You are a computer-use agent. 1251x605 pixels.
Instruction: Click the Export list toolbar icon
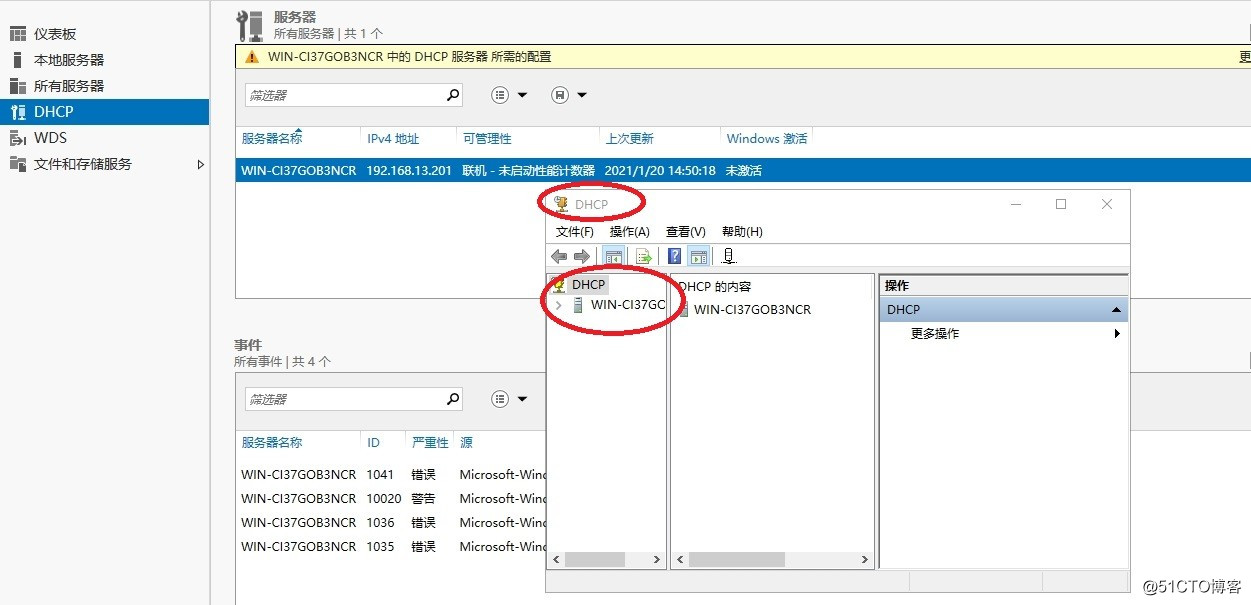(x=643, y=256)
